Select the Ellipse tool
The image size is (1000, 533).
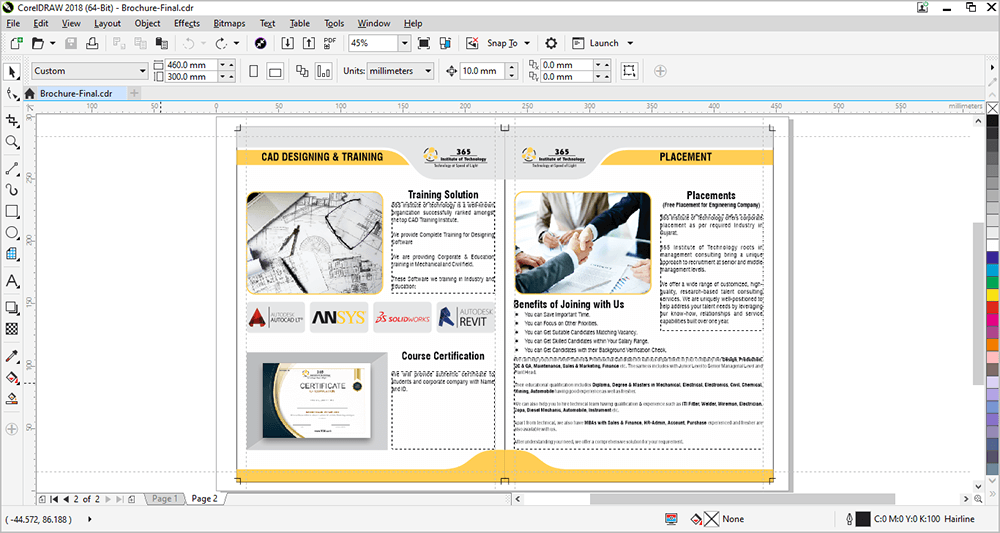click(11, 233)
